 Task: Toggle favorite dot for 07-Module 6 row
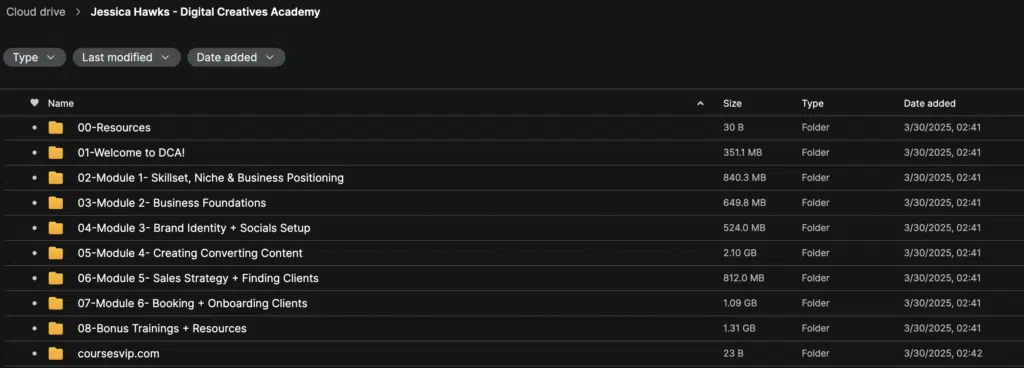35,303
